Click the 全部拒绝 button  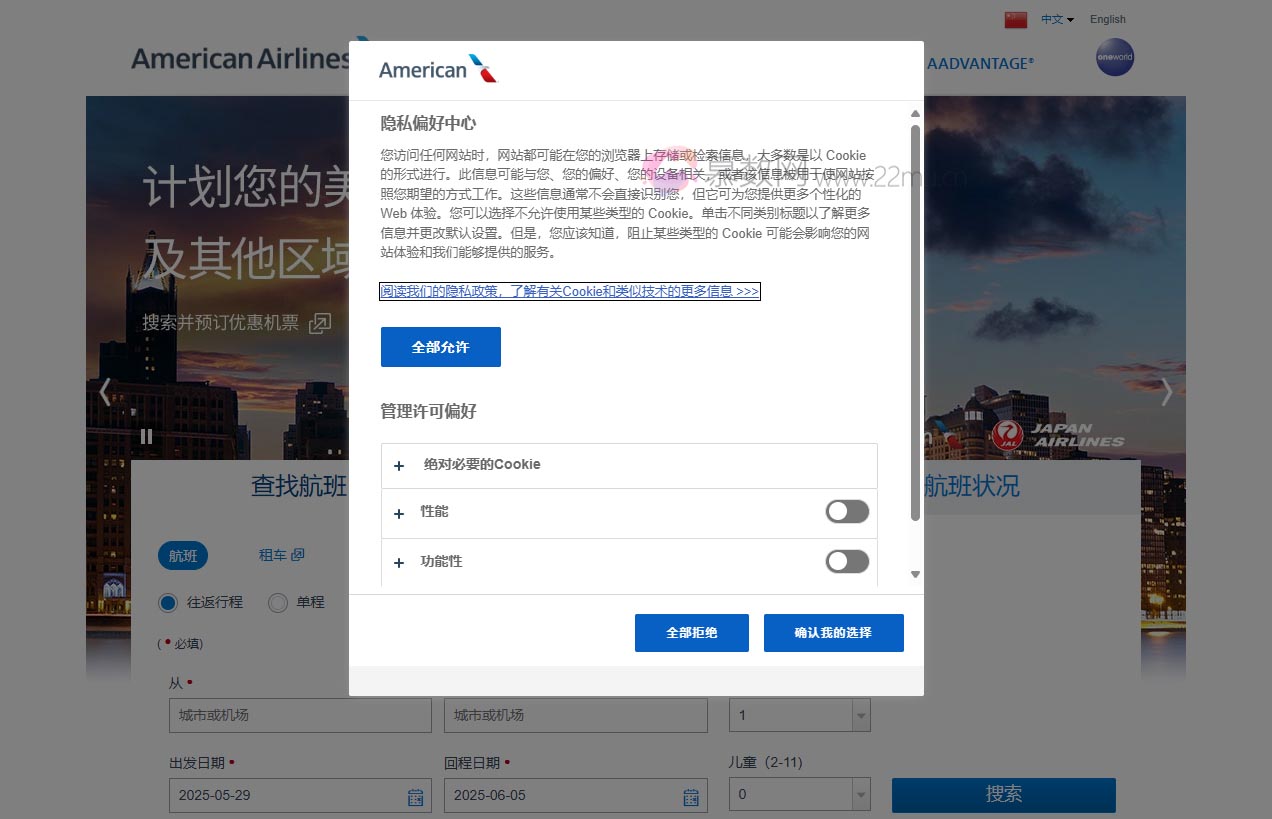pos(691,632)
